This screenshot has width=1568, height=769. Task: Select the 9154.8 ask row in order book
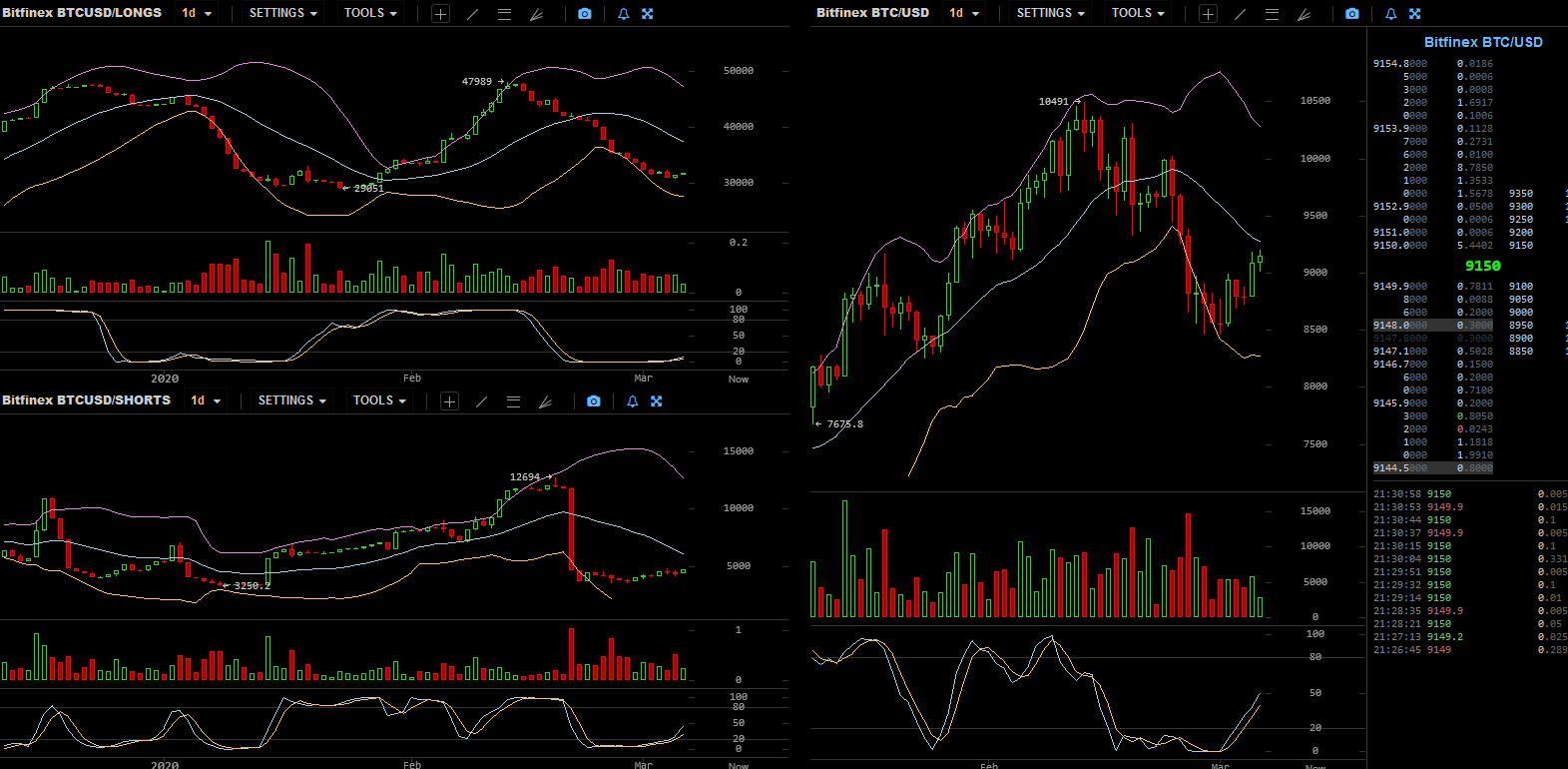click(1433, 64)
